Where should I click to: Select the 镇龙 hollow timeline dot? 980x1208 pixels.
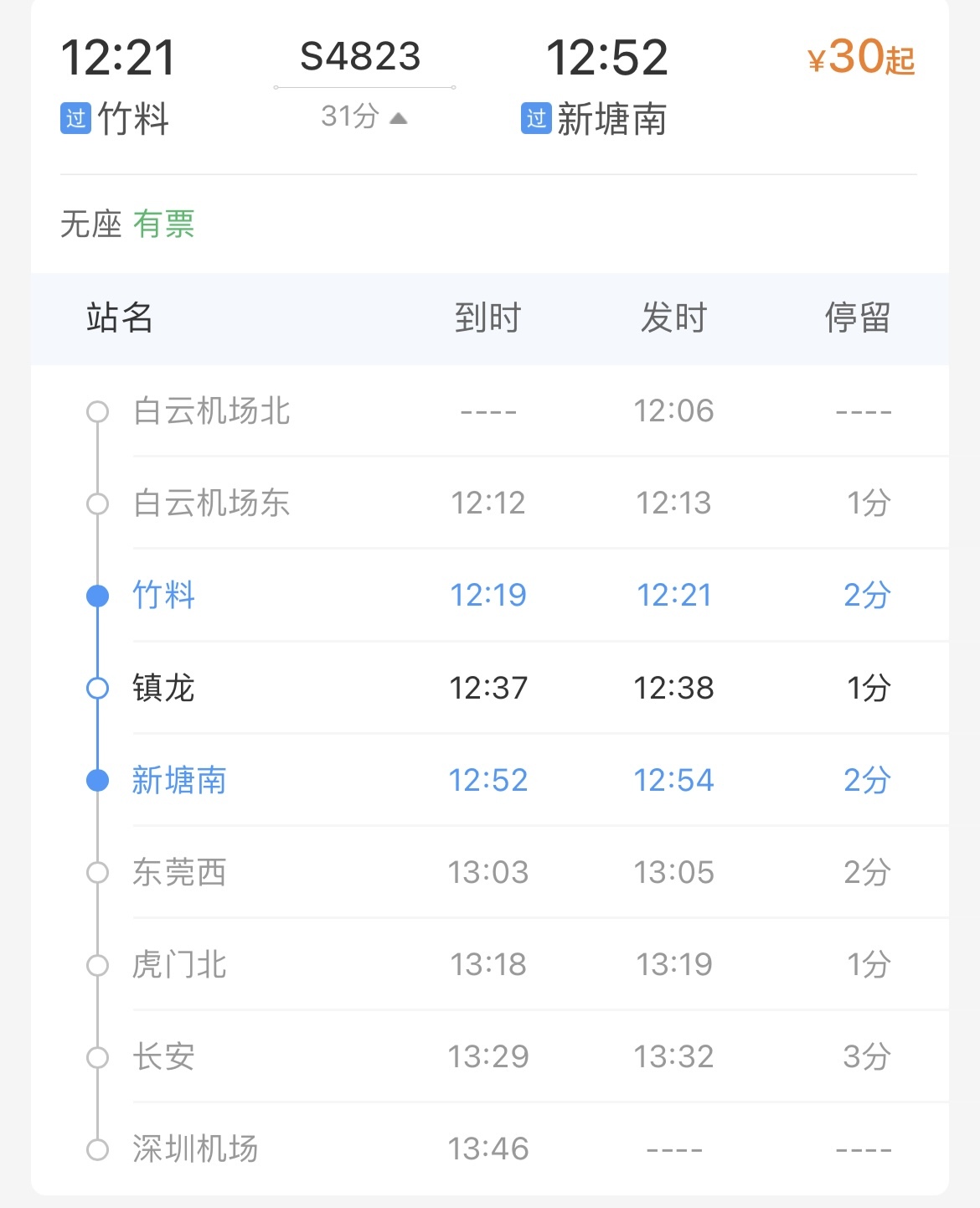point(98,688)
